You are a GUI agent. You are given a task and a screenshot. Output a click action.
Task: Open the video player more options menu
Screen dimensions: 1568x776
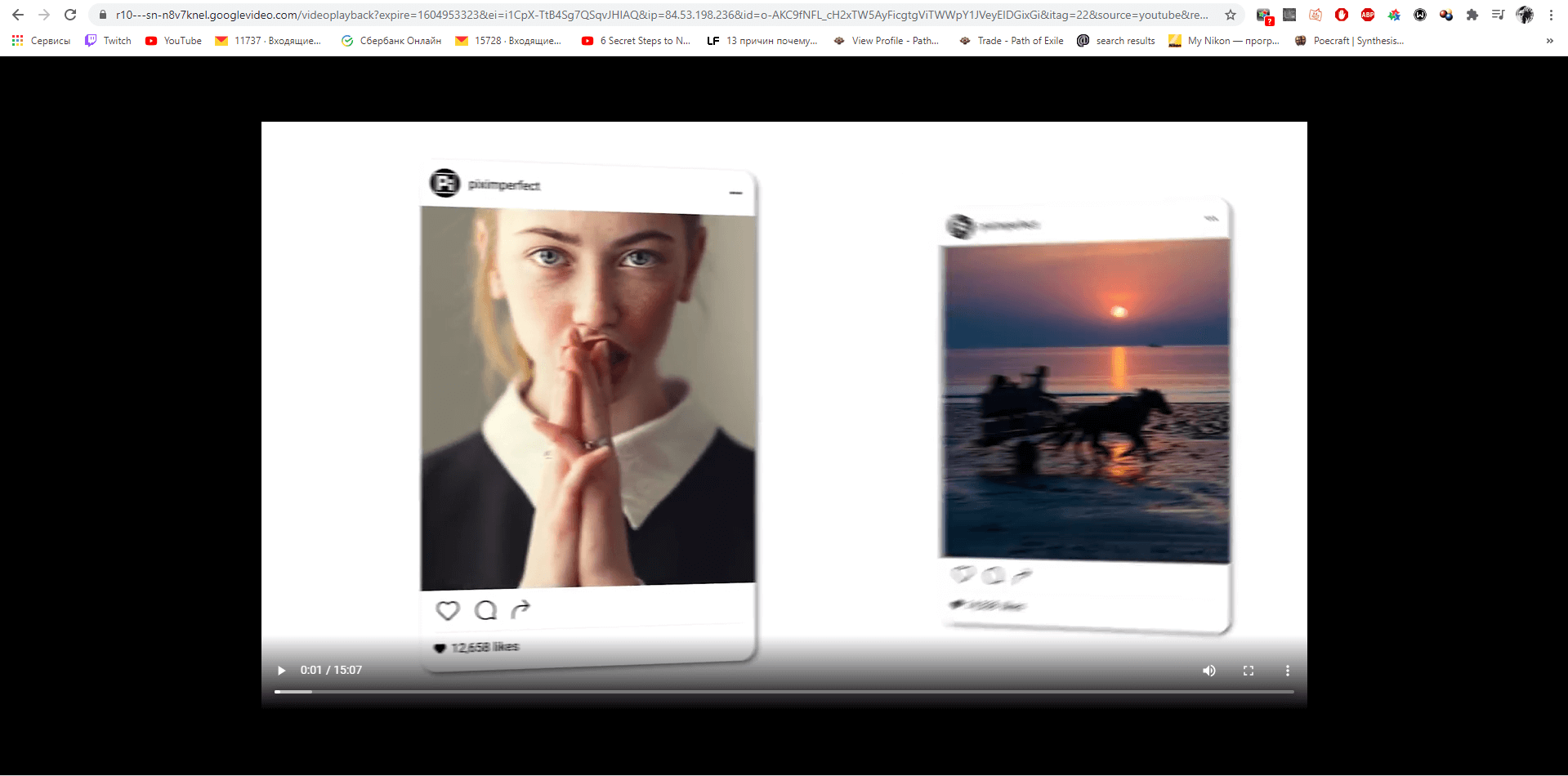click(x=1288, y=671)
